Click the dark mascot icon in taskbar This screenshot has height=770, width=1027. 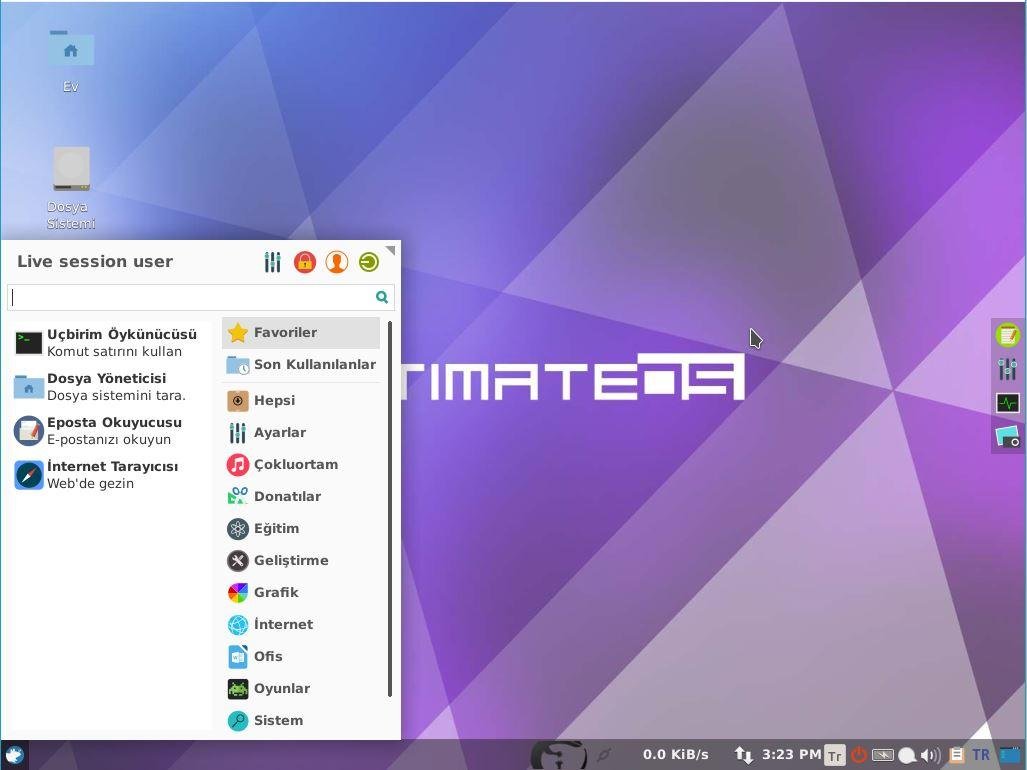558,755
